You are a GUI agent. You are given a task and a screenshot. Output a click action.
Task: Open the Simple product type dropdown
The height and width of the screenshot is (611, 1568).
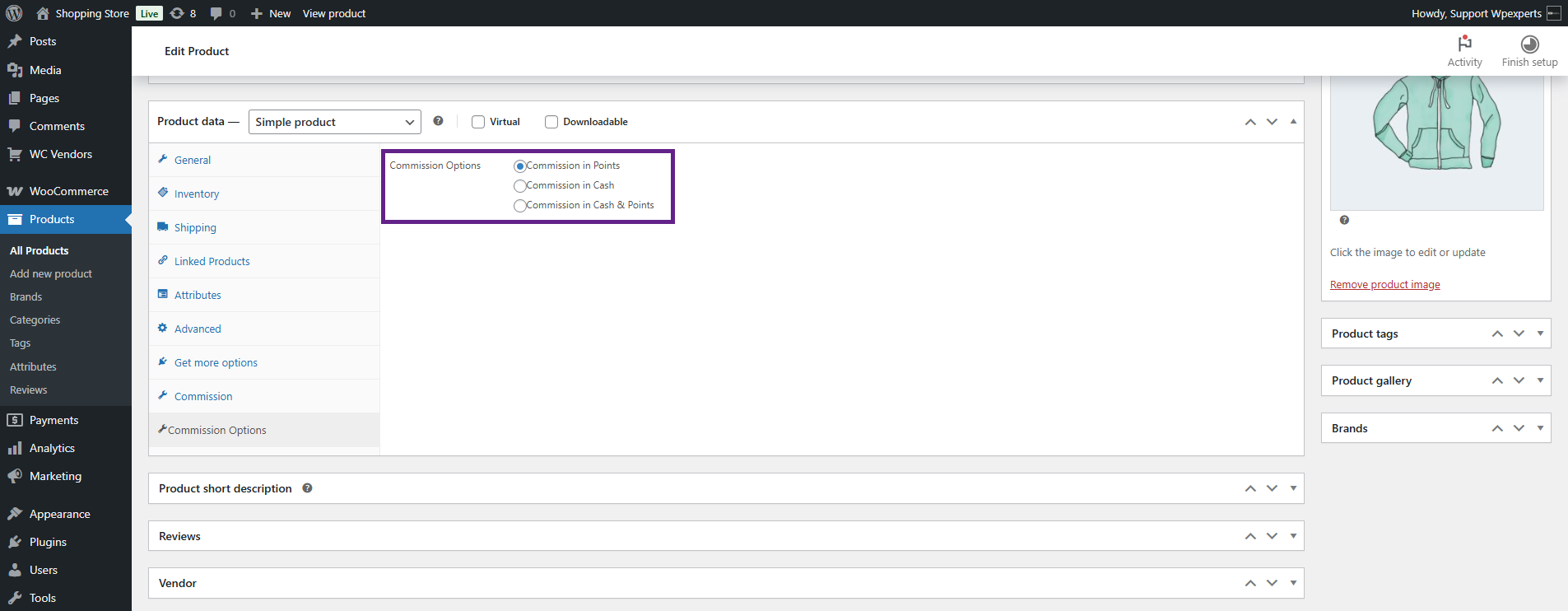[334, 122]
